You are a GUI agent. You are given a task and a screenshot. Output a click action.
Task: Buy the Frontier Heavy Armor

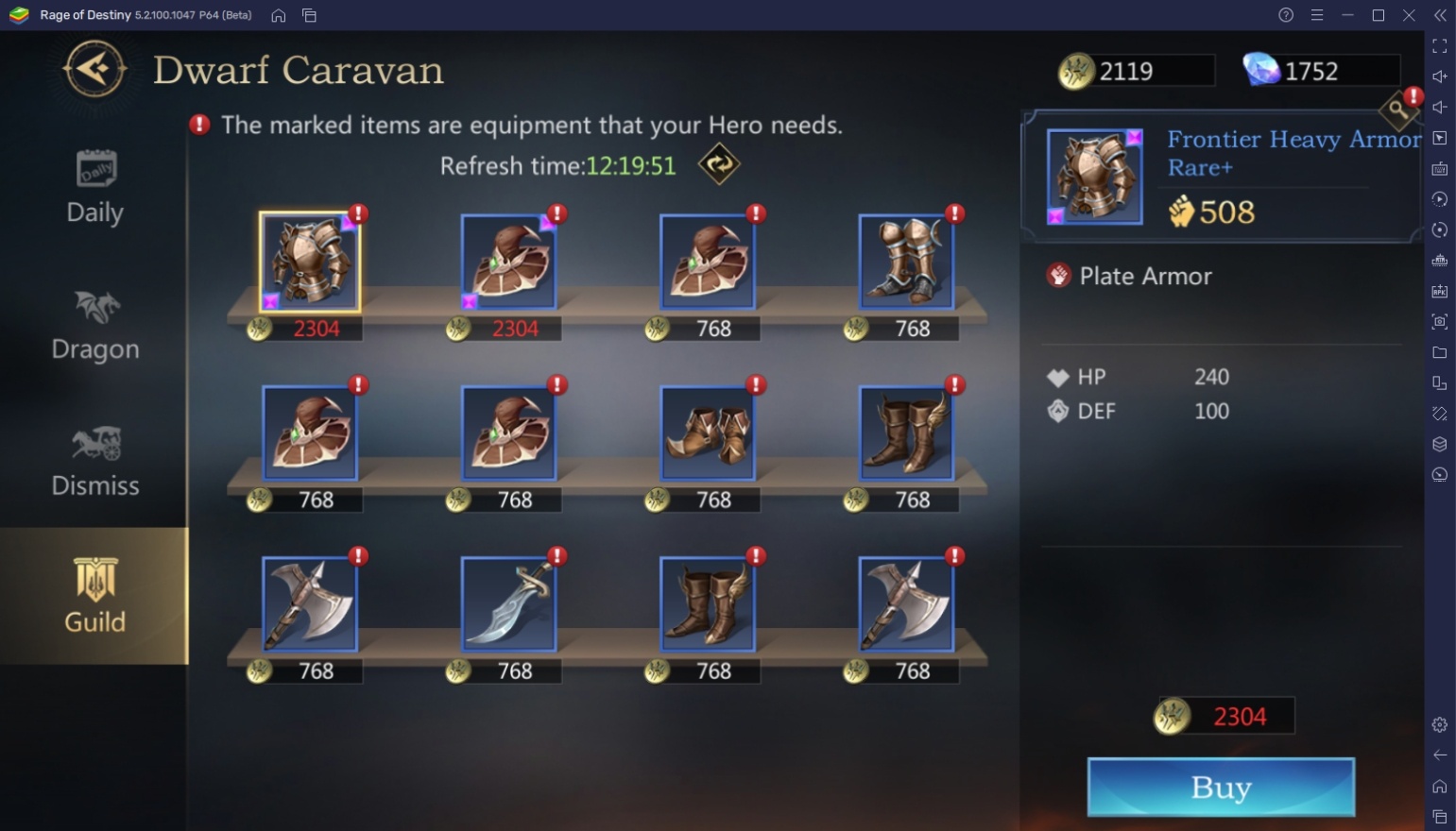[1221, 787]
